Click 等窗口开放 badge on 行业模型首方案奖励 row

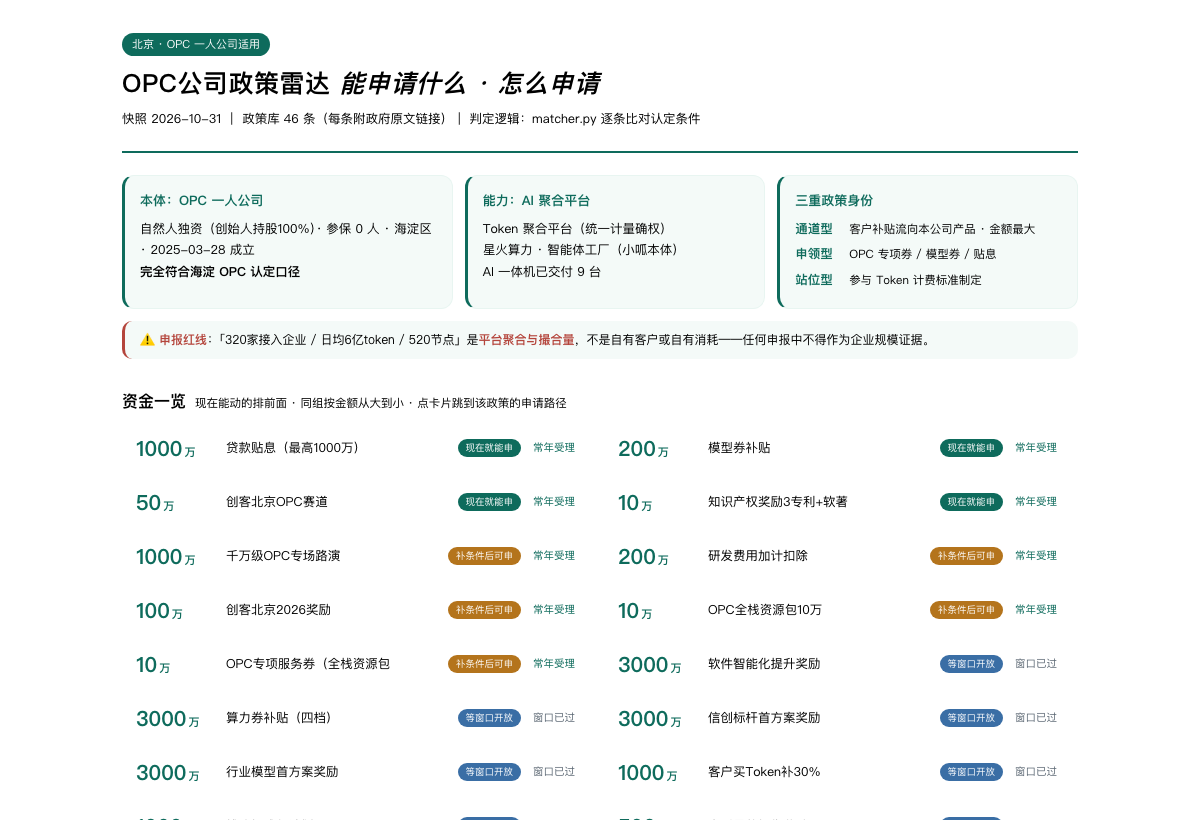tap(489, 772)
